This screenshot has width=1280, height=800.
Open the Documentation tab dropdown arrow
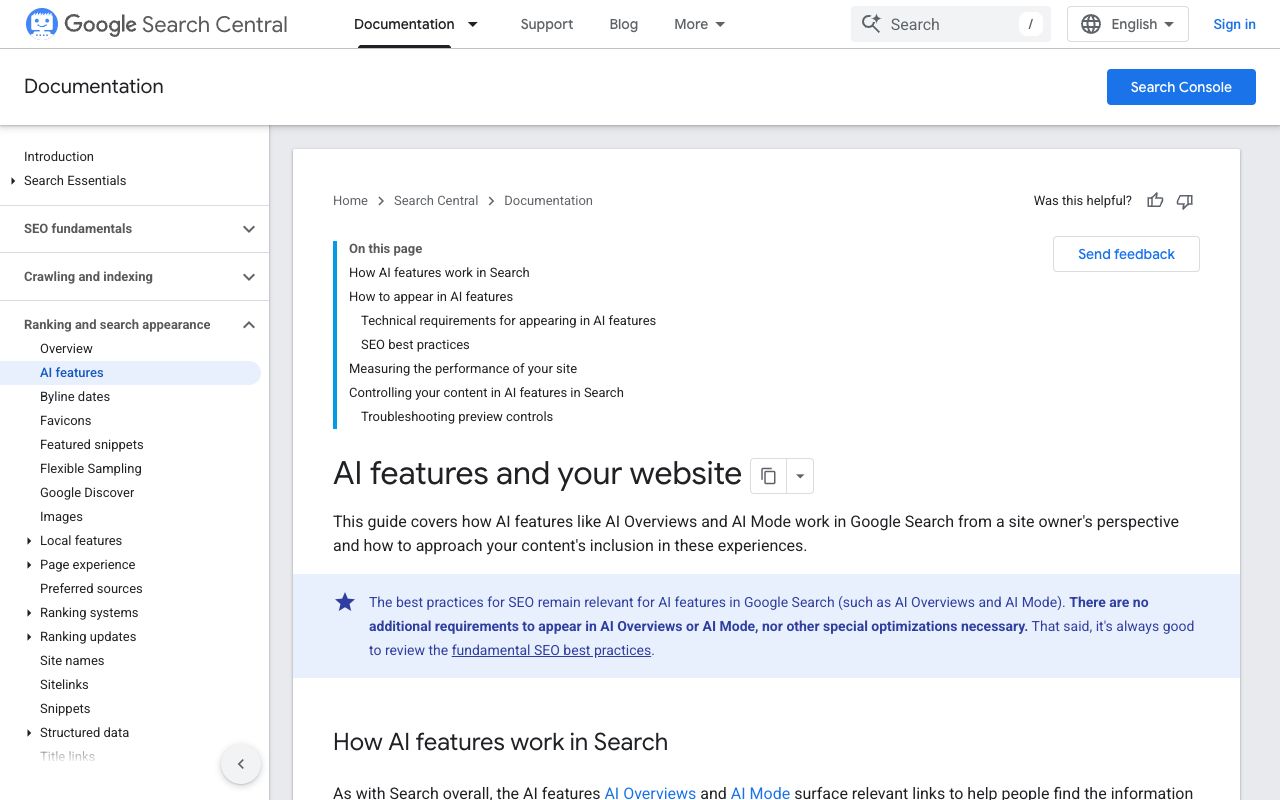tap(473, 24)
